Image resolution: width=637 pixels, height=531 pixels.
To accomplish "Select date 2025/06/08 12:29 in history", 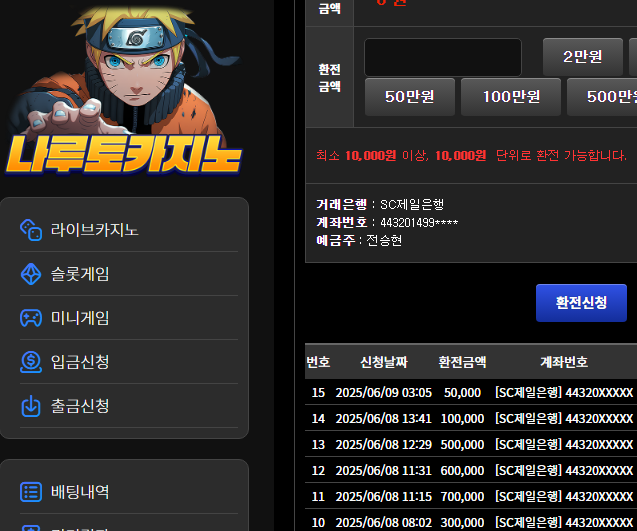I will coord(384,444).
